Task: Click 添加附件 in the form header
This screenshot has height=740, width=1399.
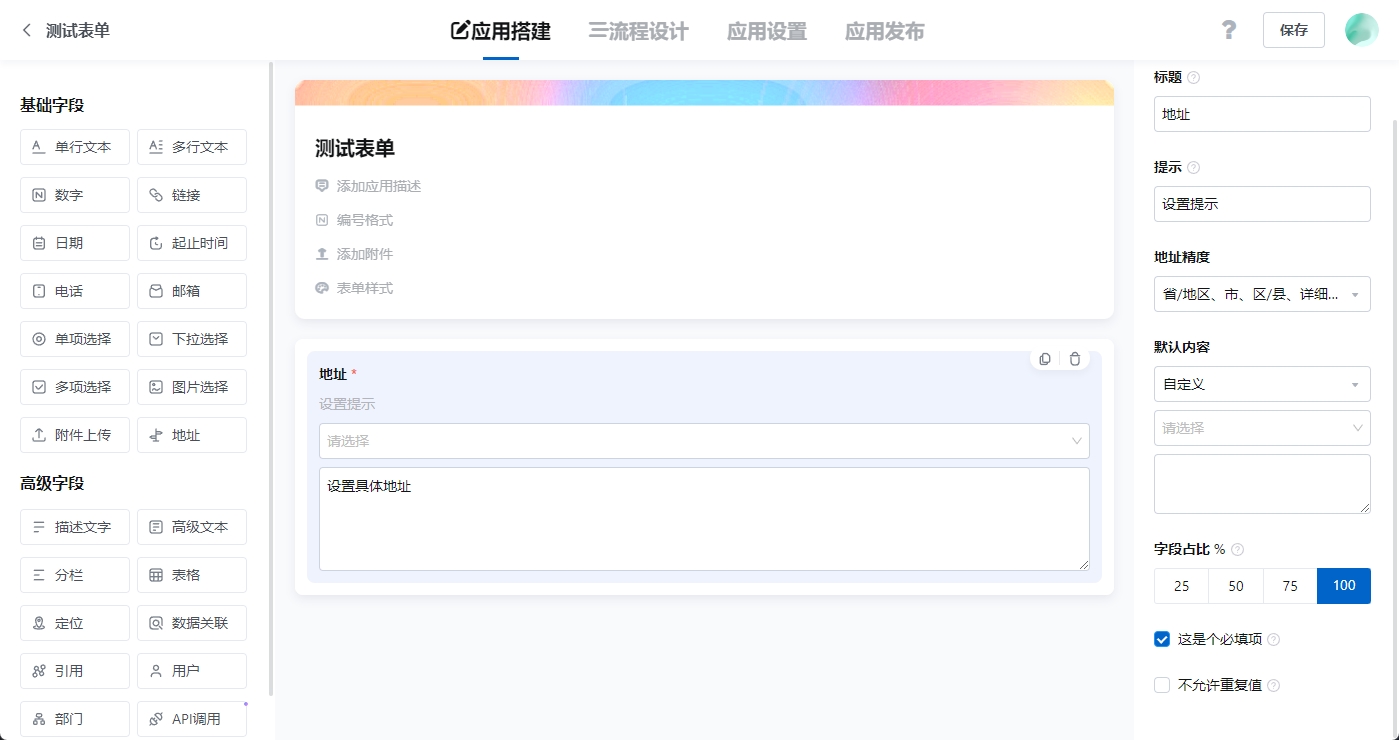Action: [x=362, y=253]
